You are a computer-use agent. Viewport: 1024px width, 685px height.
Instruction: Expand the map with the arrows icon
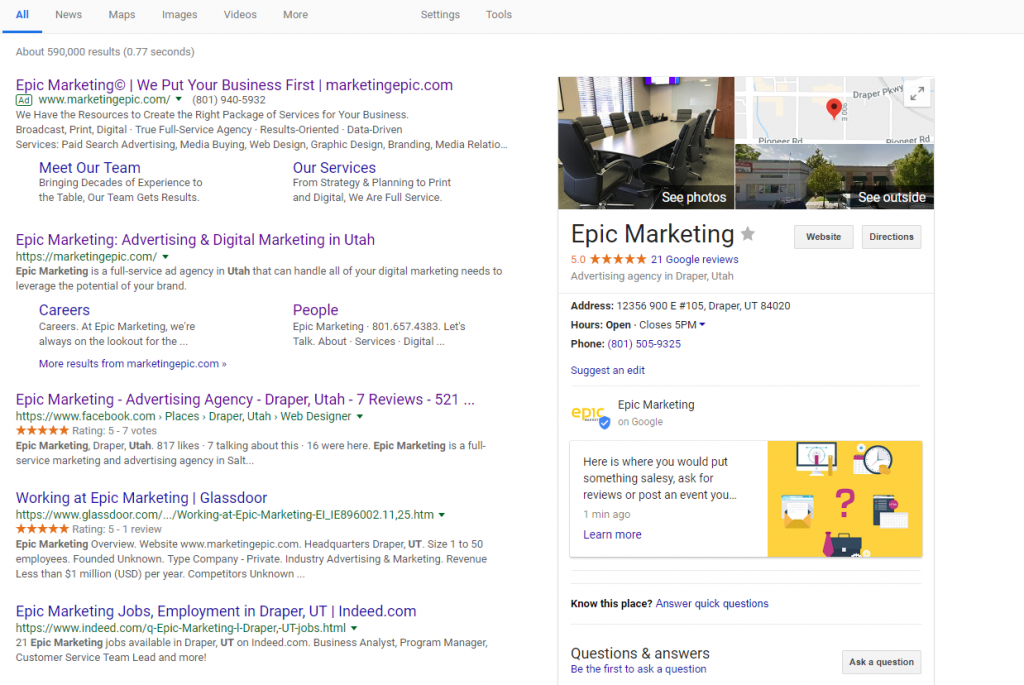(x=917, y=94)
